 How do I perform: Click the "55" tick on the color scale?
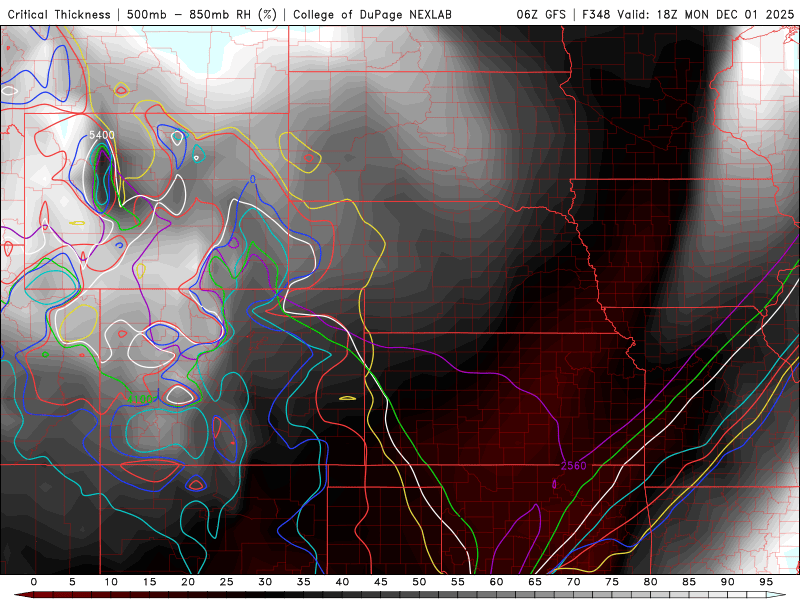[457, 582]
